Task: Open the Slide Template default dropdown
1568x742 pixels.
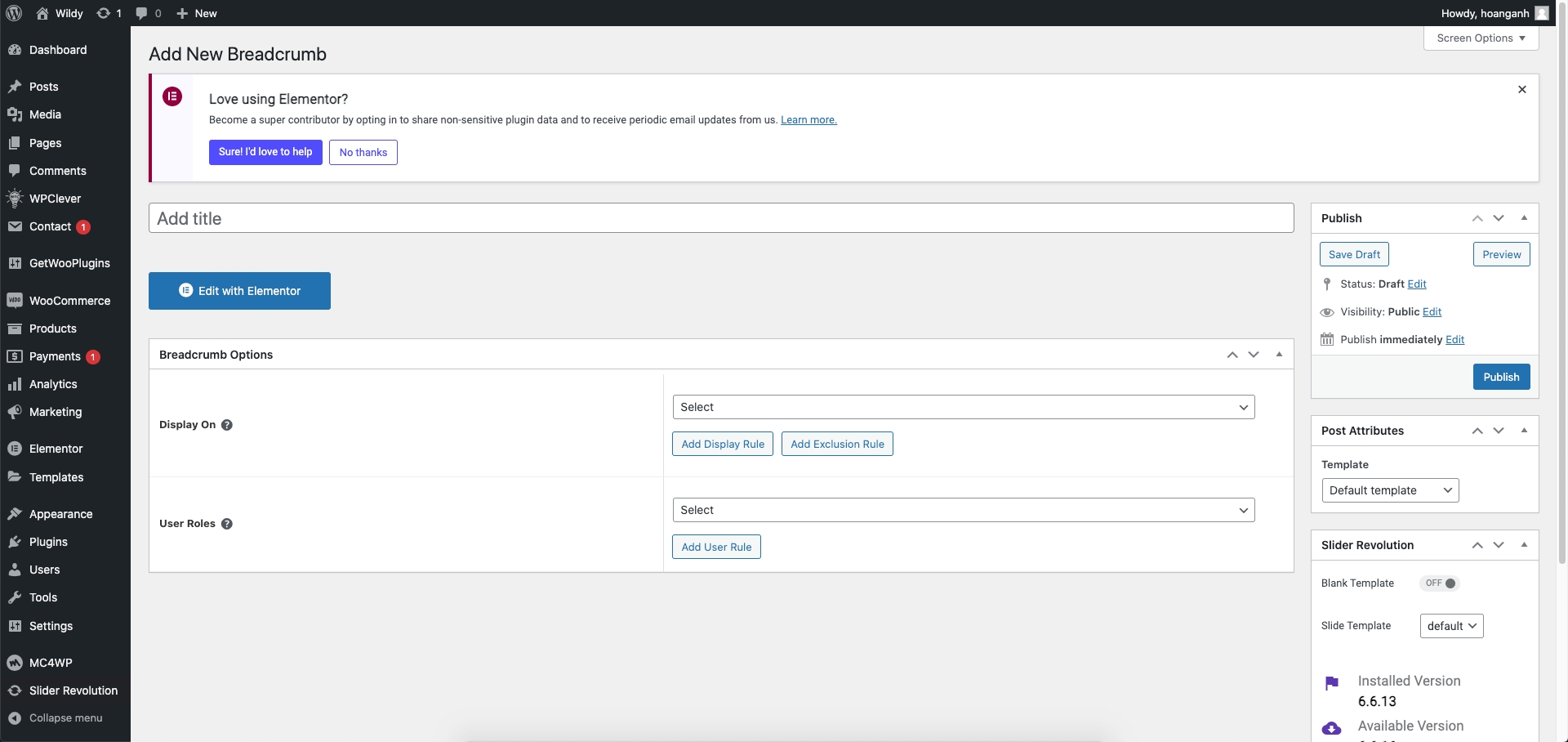Action: coord(1451,626)
